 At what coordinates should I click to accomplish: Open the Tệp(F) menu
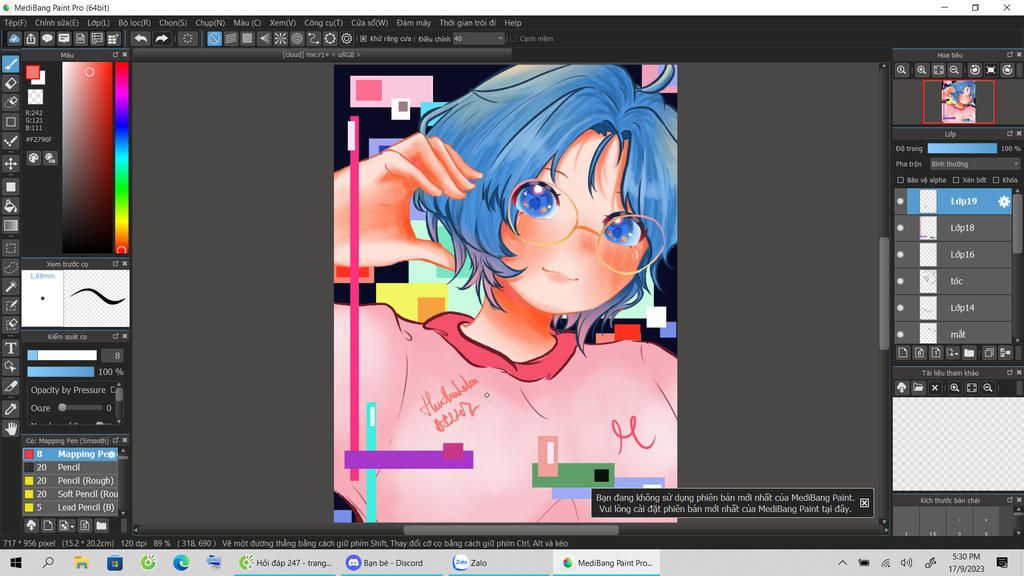point(15,23)
